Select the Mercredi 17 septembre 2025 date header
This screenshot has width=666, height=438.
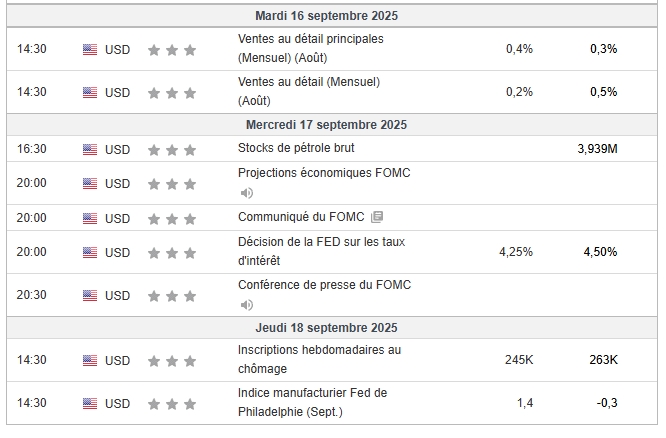[x=332, y=124]
